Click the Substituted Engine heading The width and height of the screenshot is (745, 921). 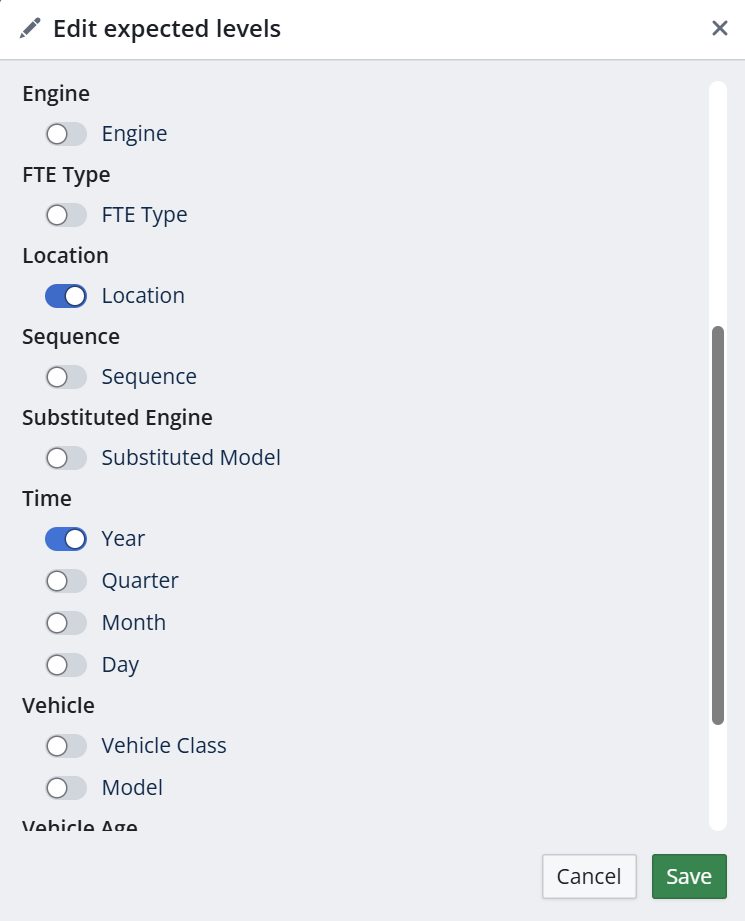coord(117,417)
